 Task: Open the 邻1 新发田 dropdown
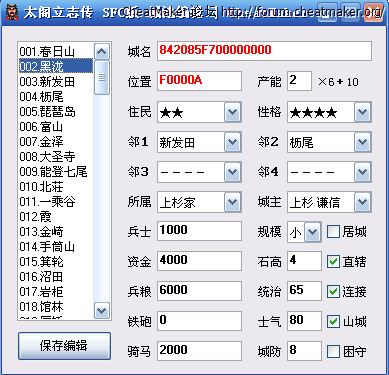pyautogui.click(x=232, y=142)
